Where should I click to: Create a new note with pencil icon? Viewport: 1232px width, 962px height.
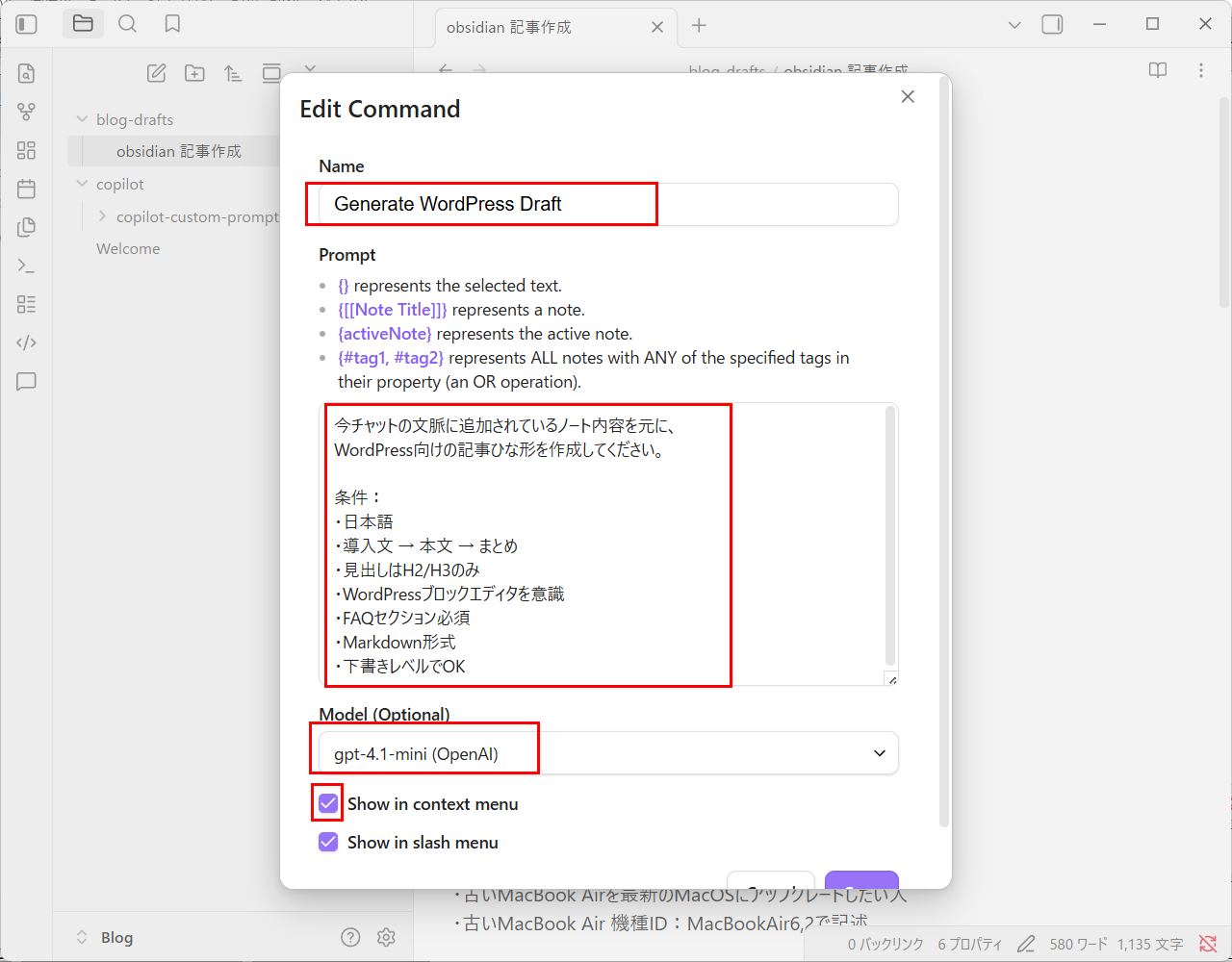coord(156,73)
